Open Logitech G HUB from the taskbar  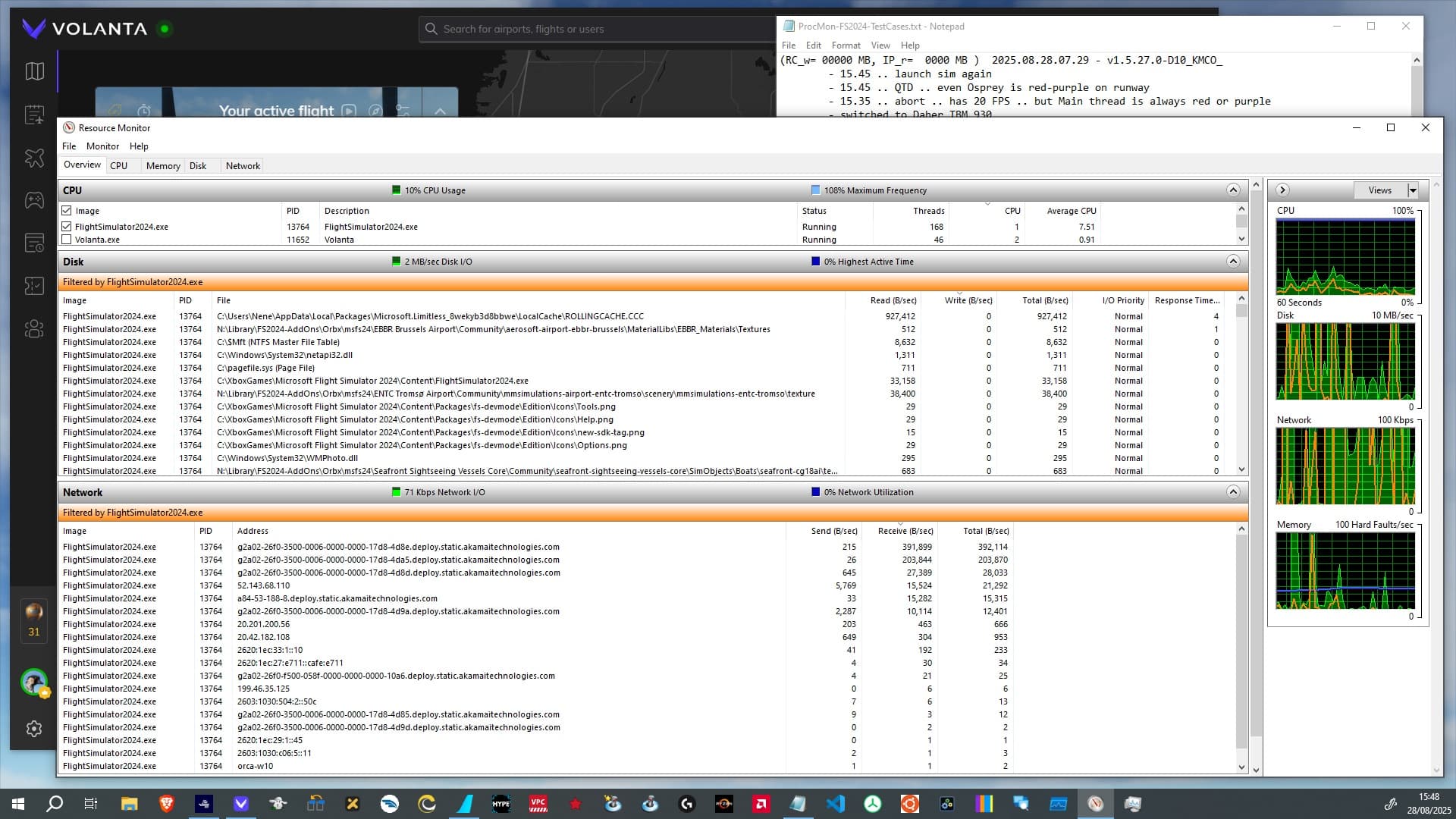point(687,804)
